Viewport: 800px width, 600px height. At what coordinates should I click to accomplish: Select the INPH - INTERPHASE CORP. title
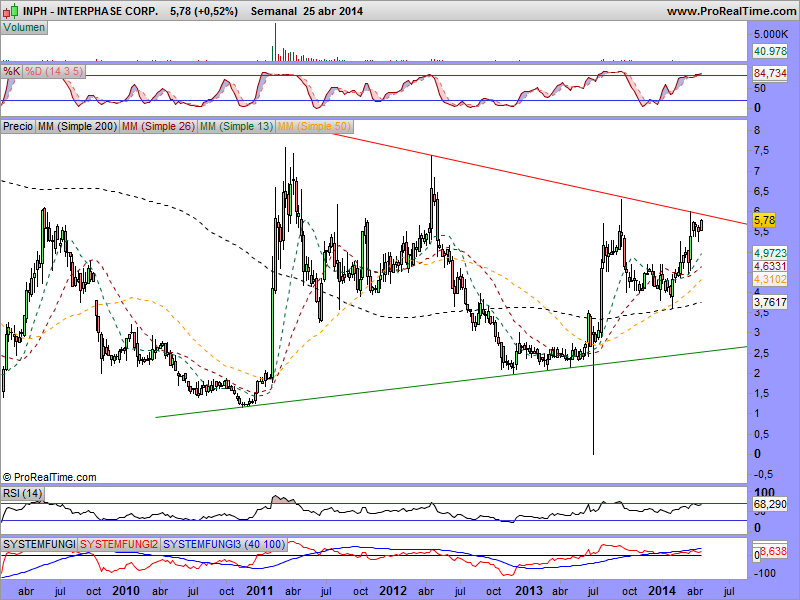[91, 11]
